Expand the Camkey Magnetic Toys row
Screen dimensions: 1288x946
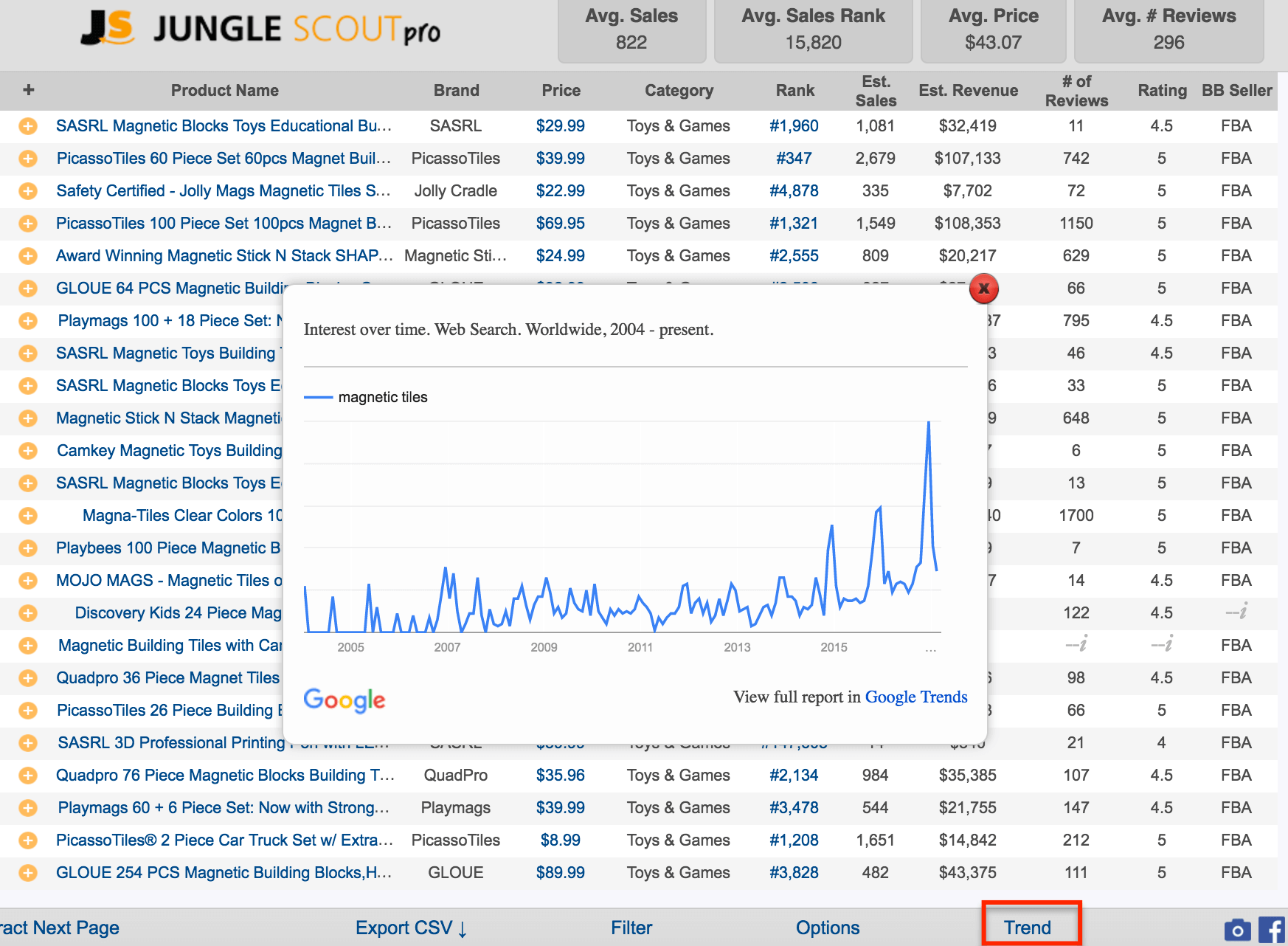click(x=28, y=451)
